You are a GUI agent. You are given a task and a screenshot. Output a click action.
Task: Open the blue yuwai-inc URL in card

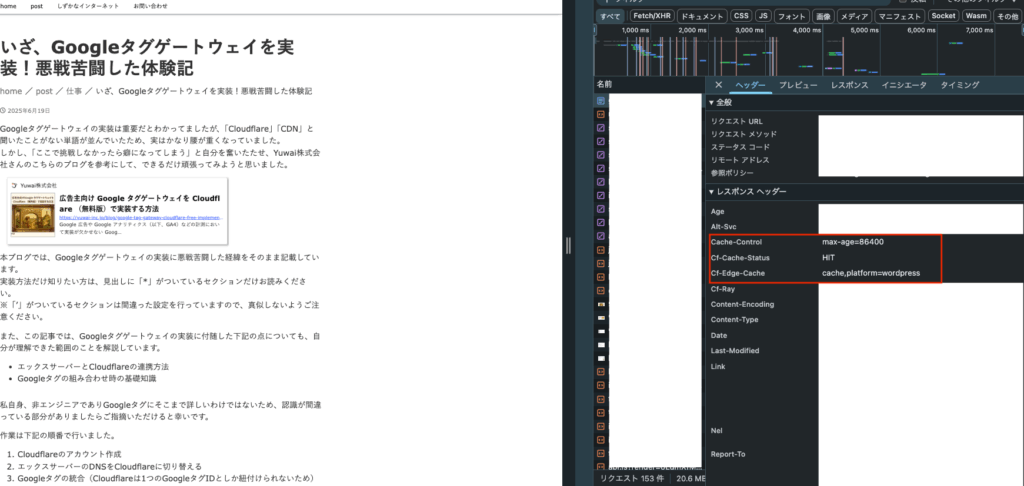tap(140, 218)
